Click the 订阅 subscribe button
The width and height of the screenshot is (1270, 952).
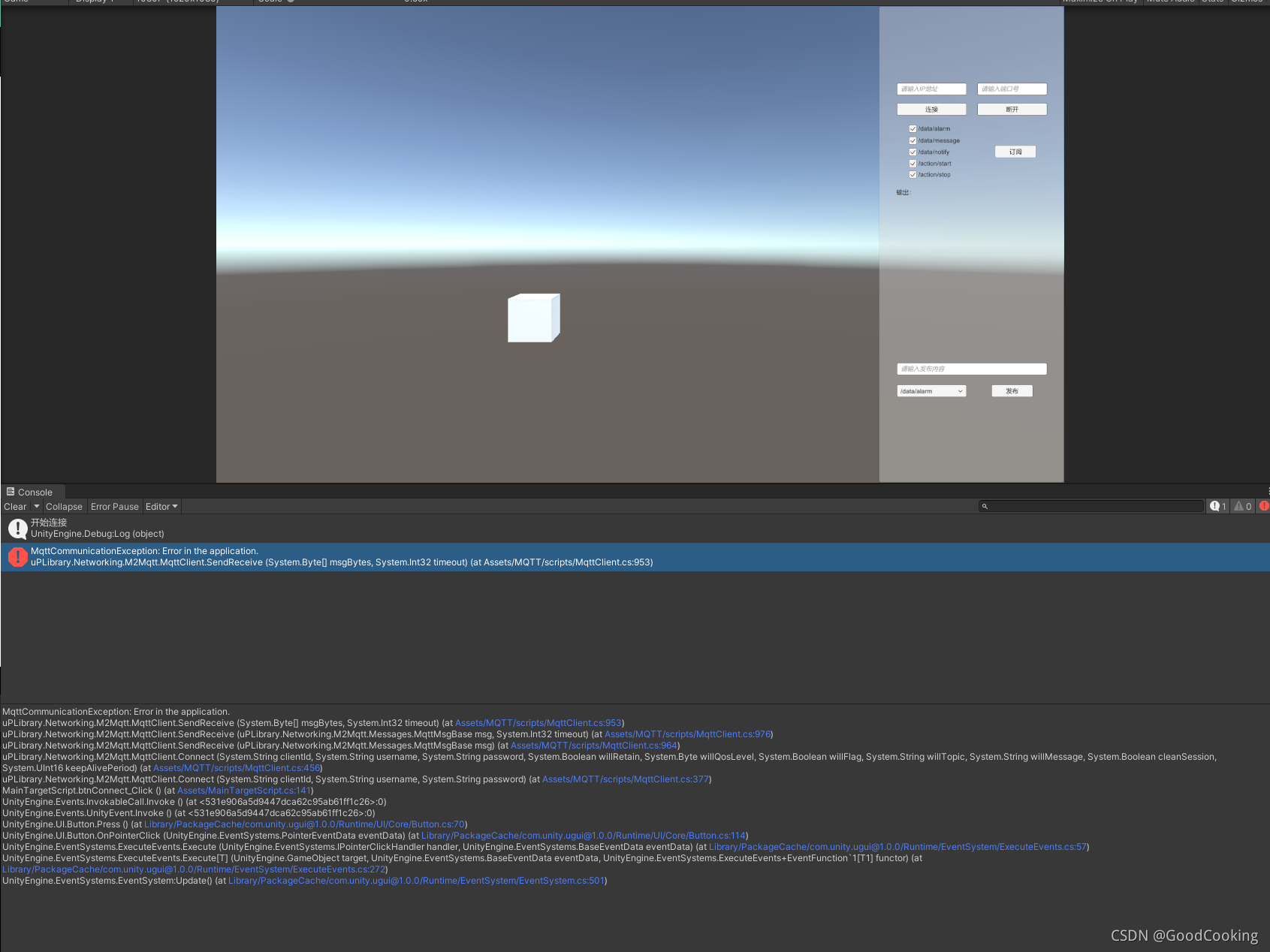(1015, 152)
